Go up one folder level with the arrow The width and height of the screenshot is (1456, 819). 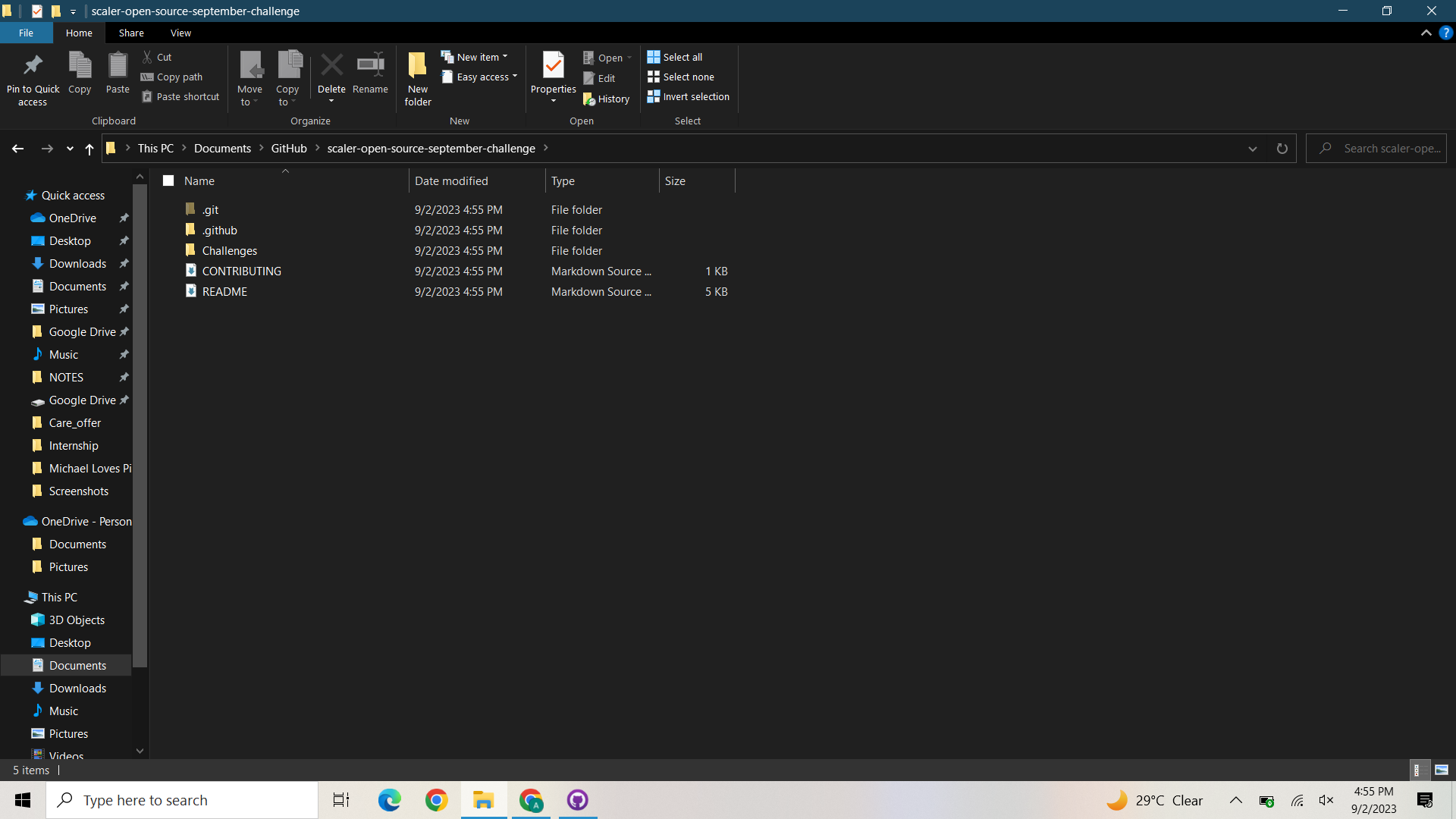pyautogui.click(x=89, y=149)
